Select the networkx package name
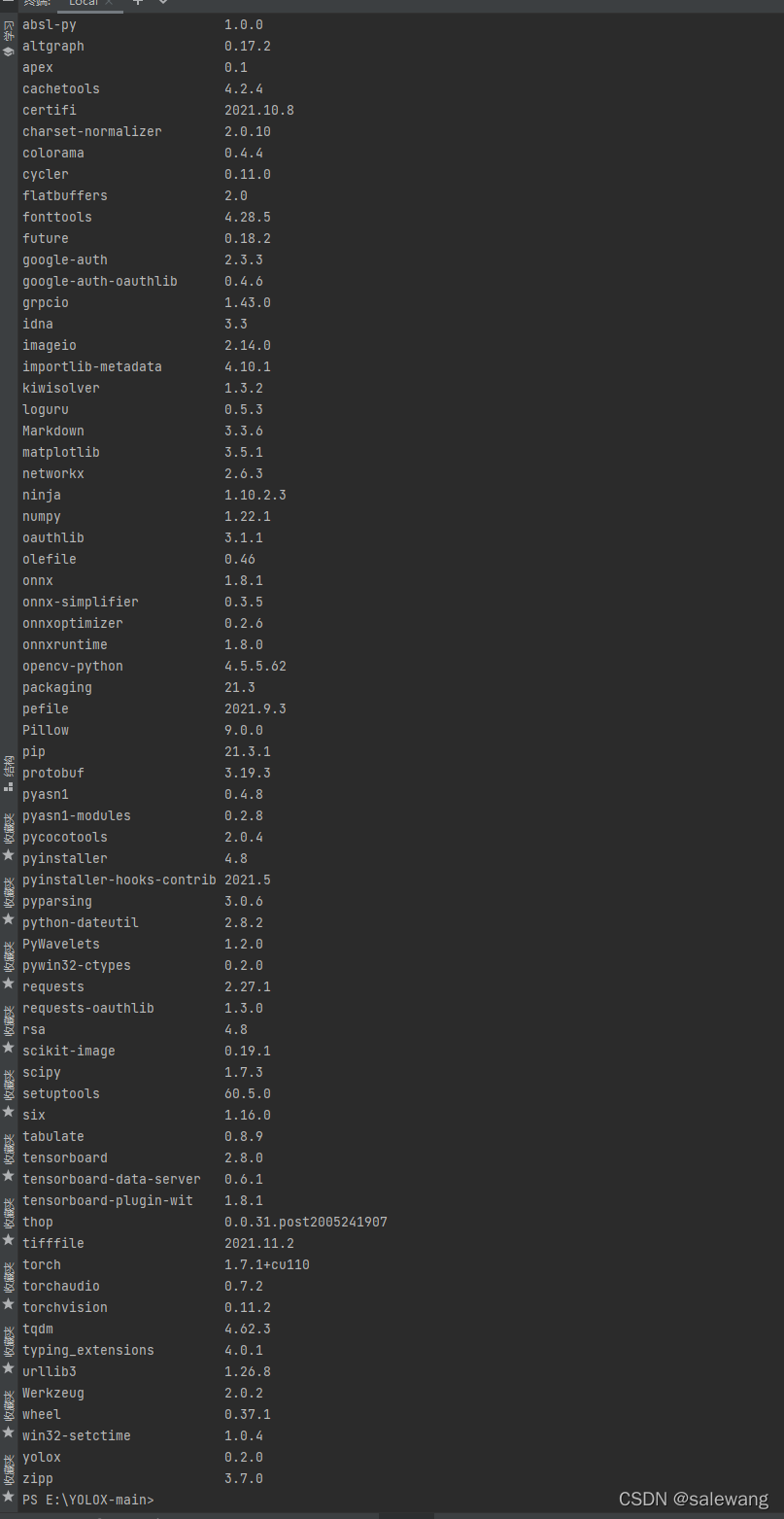The width and height of the screenshot is (784, 1519). (53, 473)
